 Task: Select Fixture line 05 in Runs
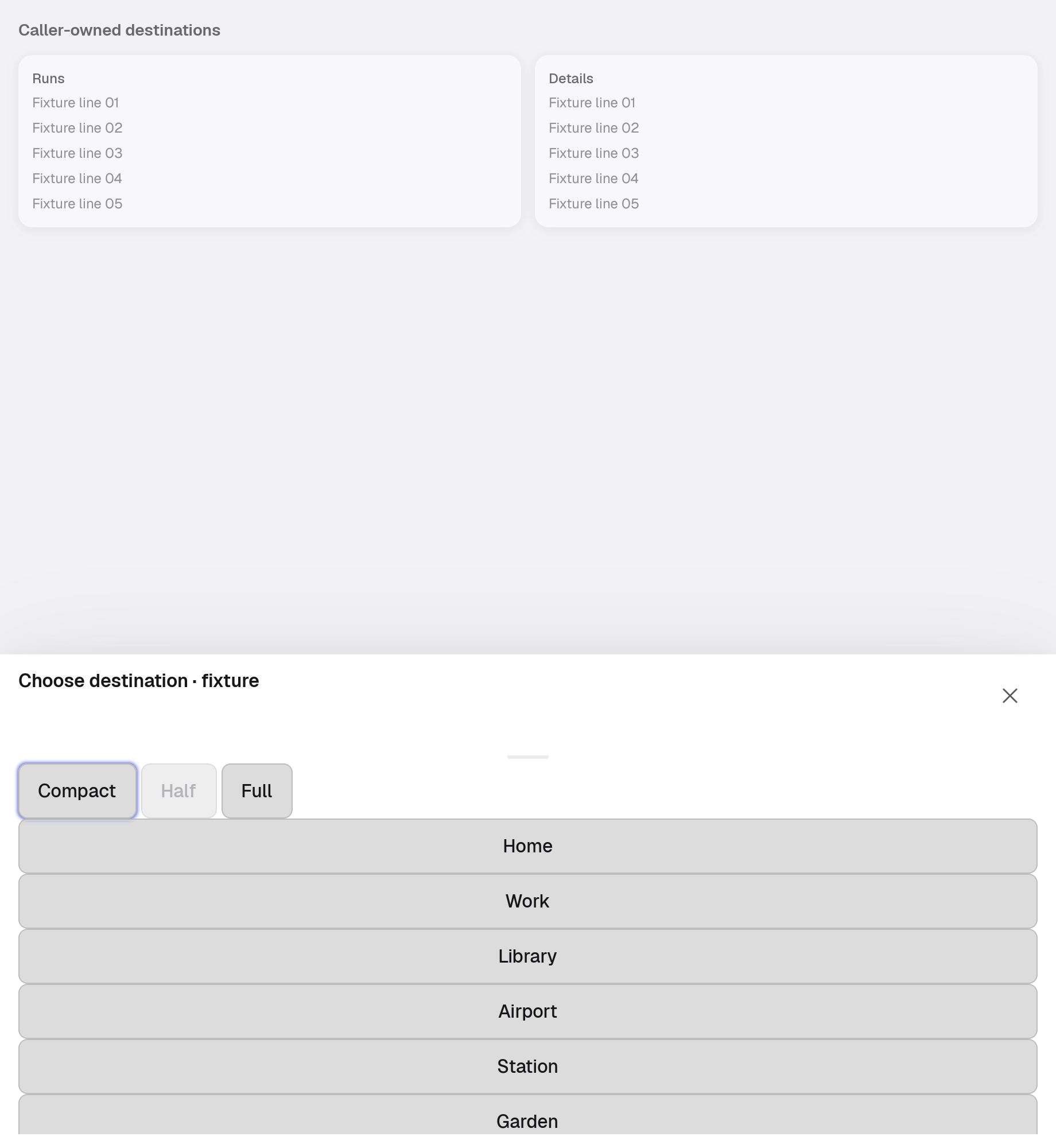(77, 204)
